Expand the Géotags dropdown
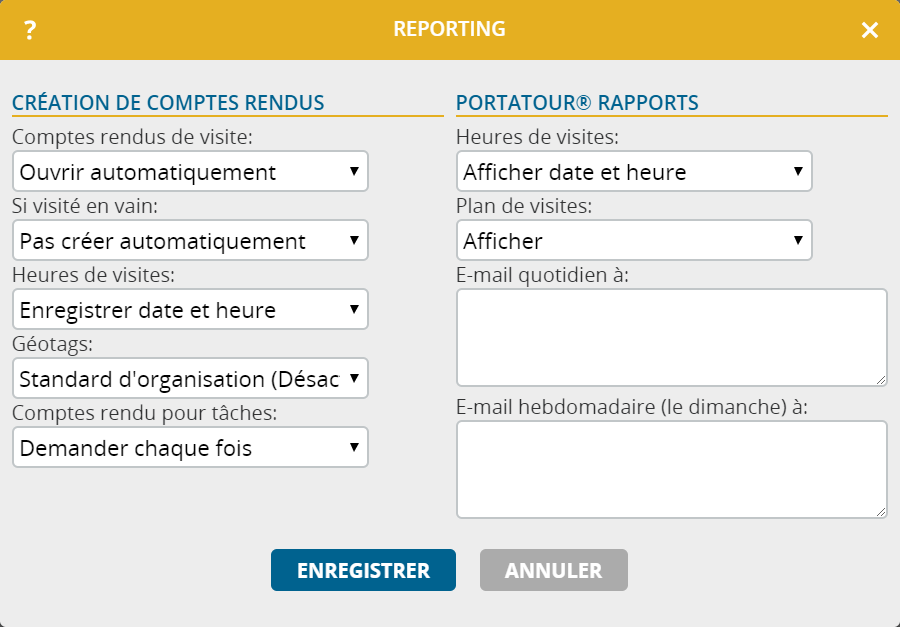 coord(190,378)
